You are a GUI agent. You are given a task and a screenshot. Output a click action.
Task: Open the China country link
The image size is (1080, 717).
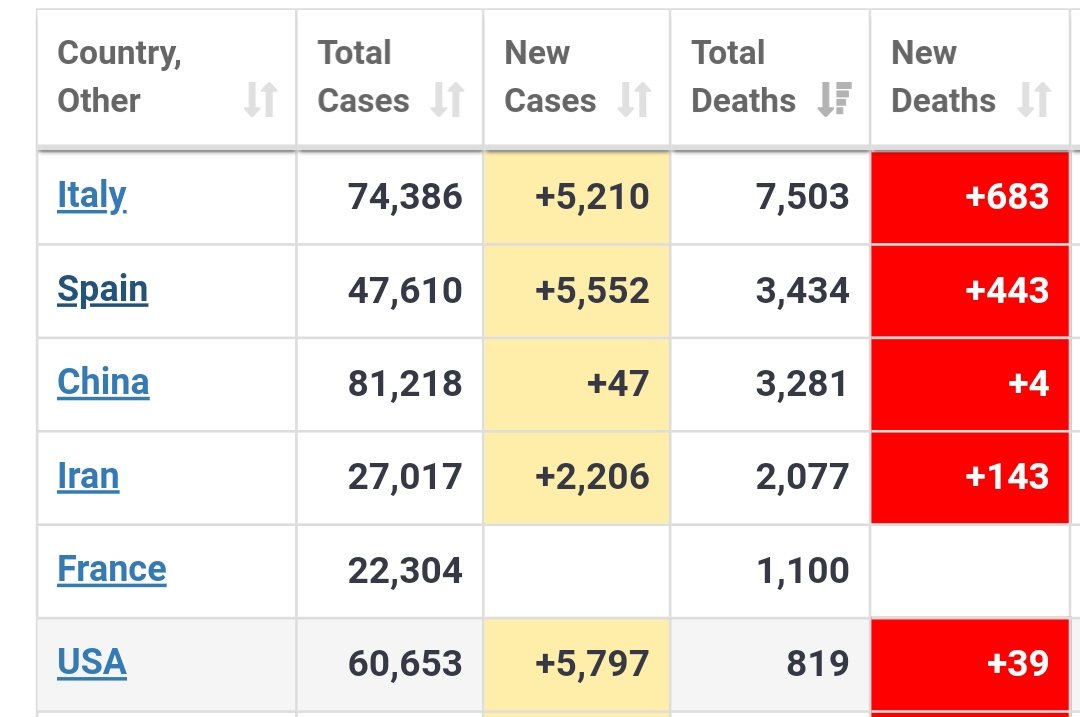[x=103, y=382]
